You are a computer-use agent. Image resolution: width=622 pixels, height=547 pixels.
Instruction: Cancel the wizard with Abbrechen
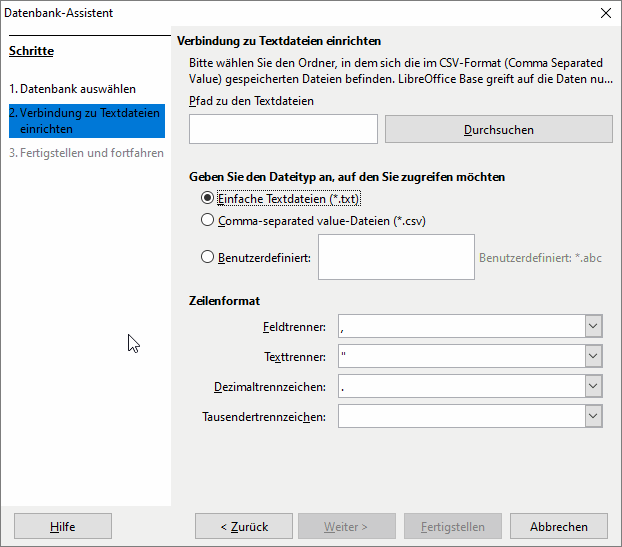coord(559,526)
